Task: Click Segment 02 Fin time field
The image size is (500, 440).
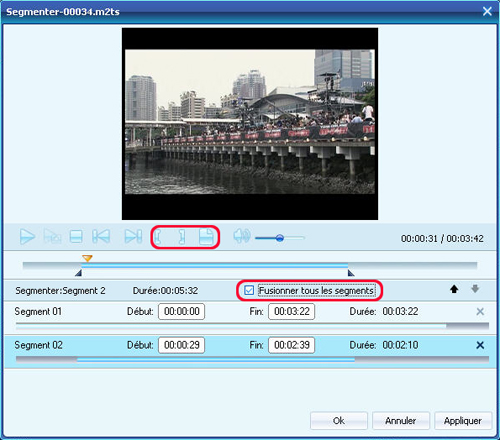Action: point(292,345)
